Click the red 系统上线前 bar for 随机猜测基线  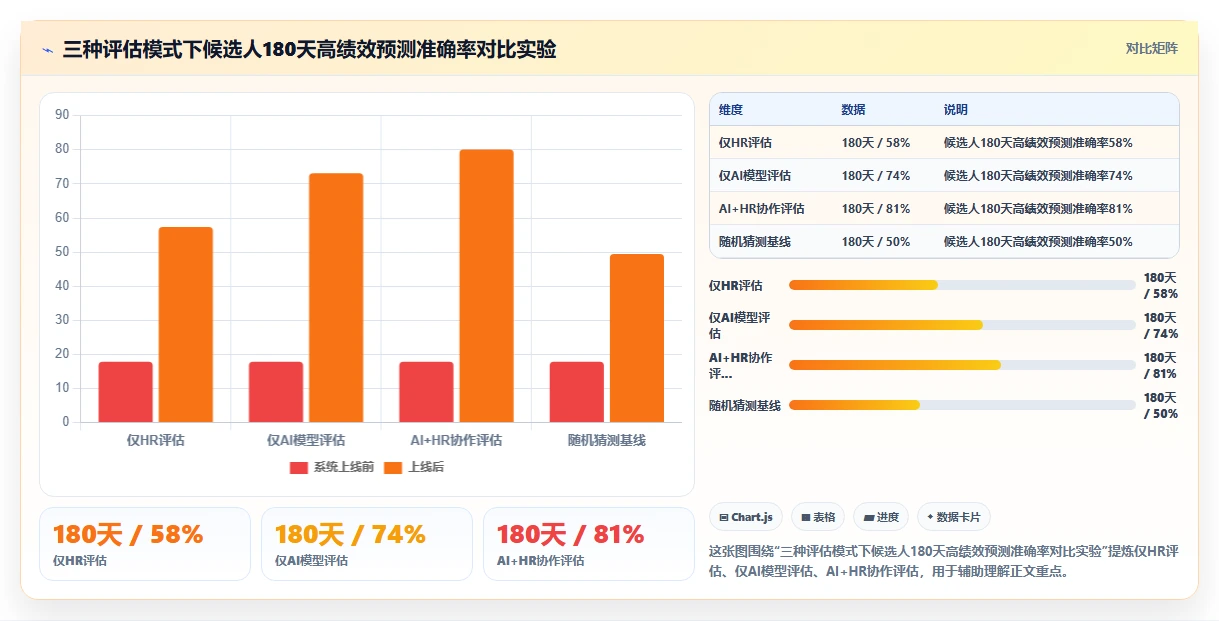tap(577, 392)
